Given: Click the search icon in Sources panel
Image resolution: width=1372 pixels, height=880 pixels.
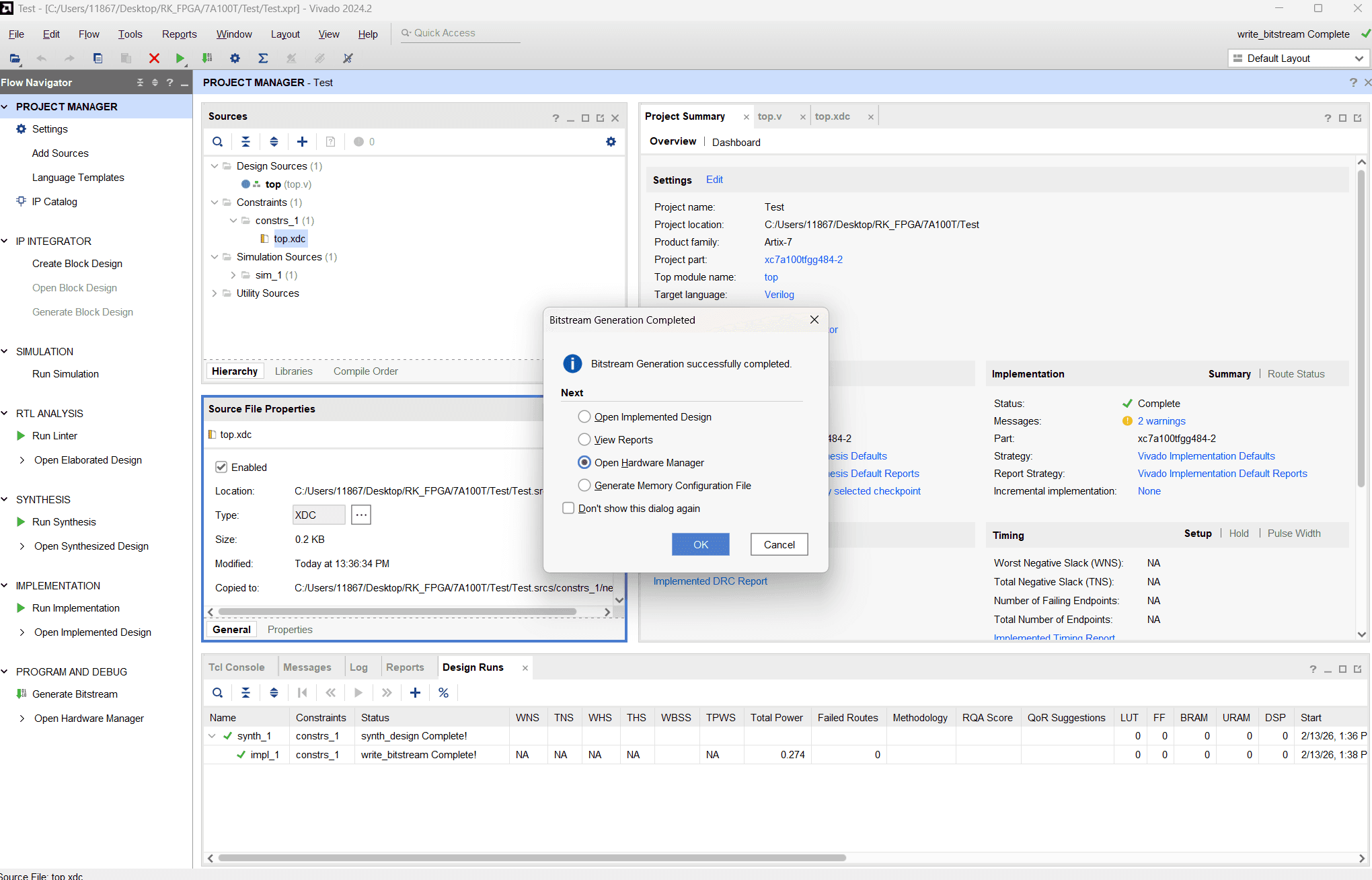Looking at the screenshot, I should pos(217,142).
